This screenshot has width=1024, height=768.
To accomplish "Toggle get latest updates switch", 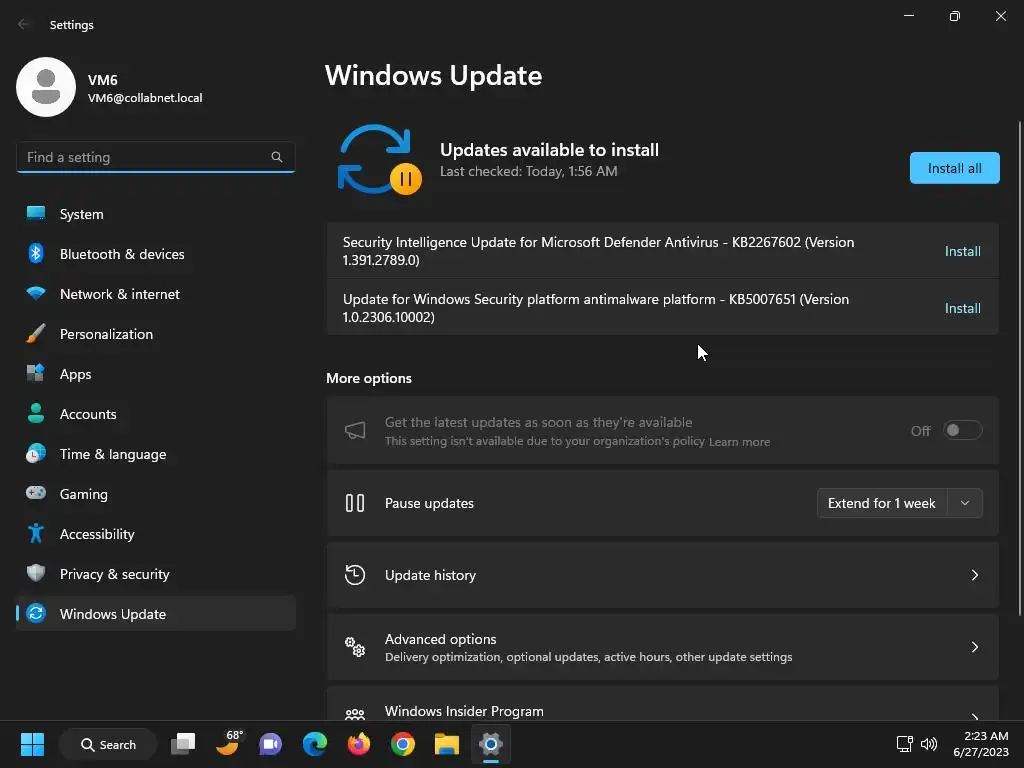I will click(963, 430).
